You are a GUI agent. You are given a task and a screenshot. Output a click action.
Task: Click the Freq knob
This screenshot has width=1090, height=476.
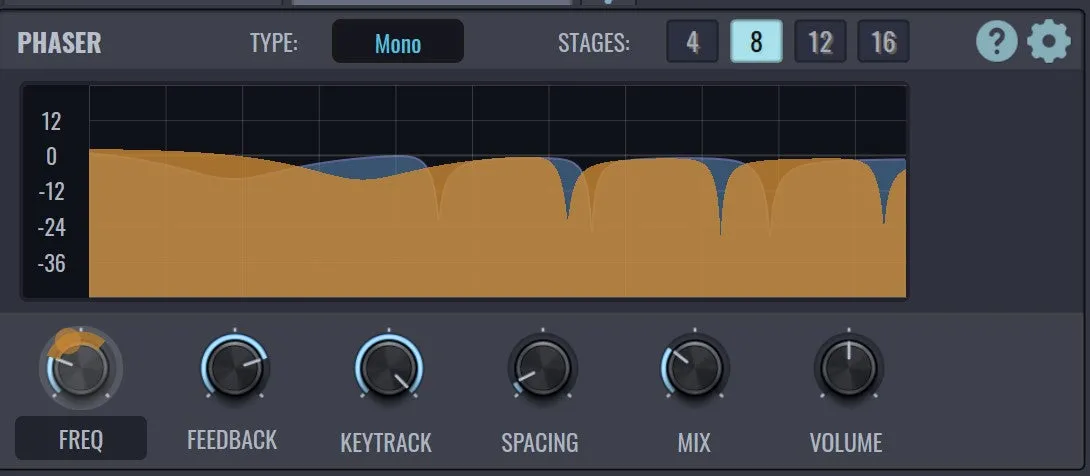[x=81, y=367]
